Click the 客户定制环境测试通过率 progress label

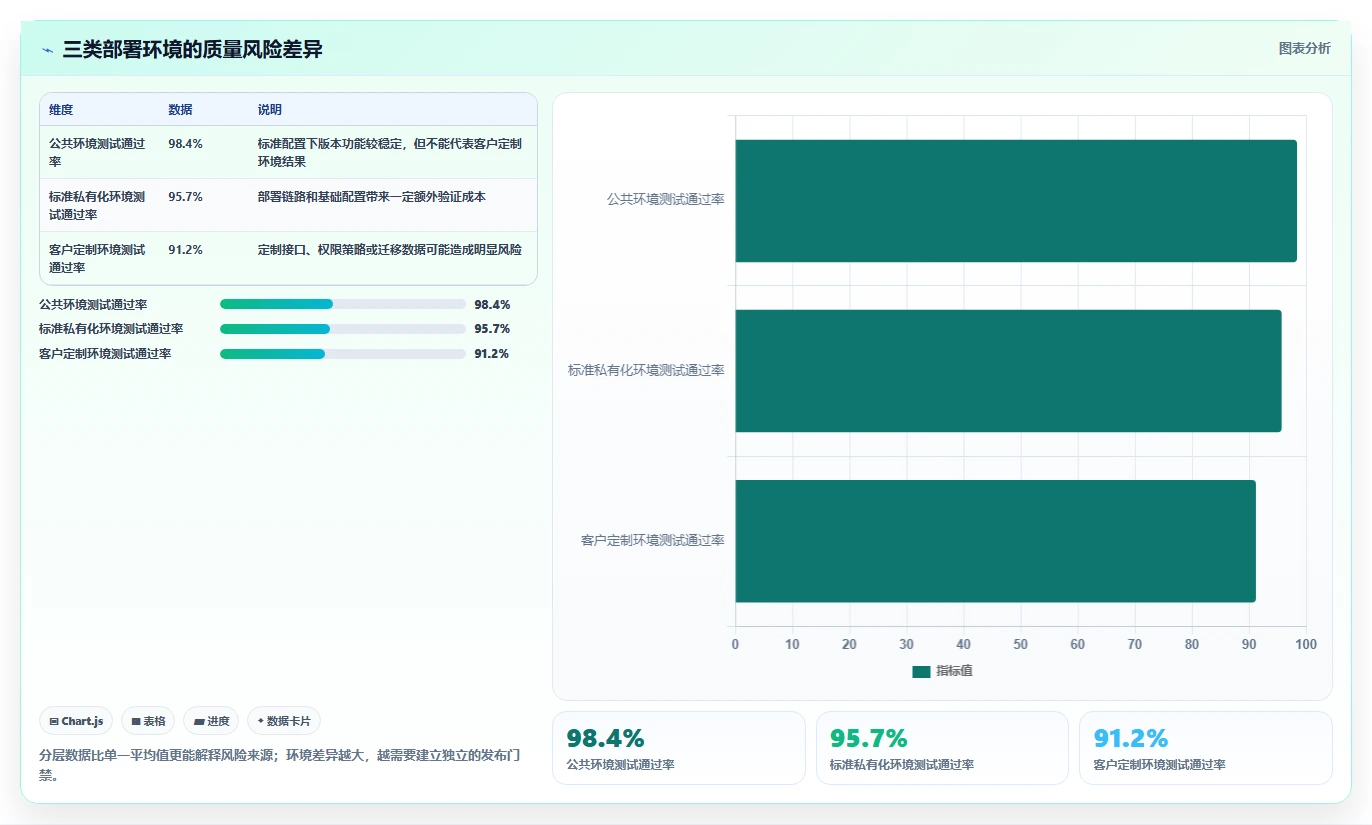(105, 354)
